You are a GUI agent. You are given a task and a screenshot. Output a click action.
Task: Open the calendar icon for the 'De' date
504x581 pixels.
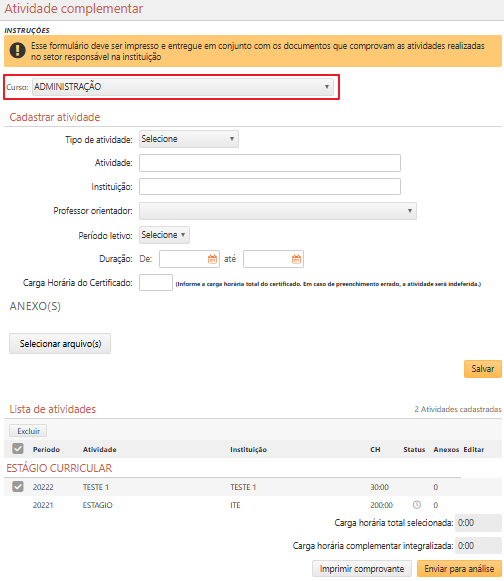212,259
